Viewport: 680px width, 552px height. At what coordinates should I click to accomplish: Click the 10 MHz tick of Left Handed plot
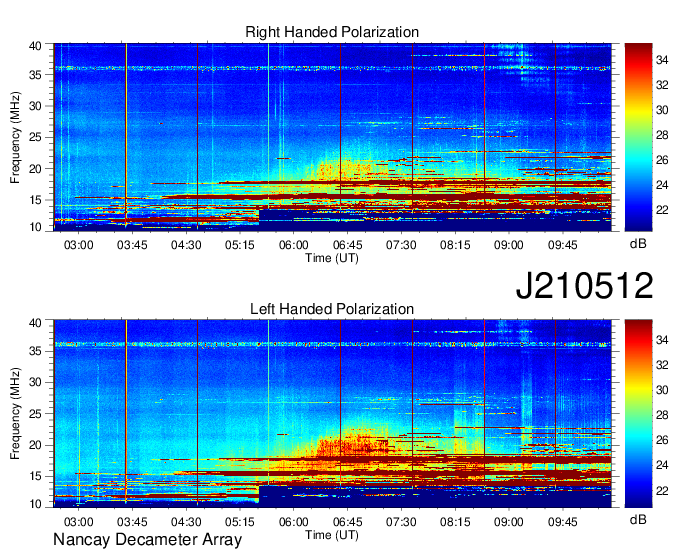[35, 504]
